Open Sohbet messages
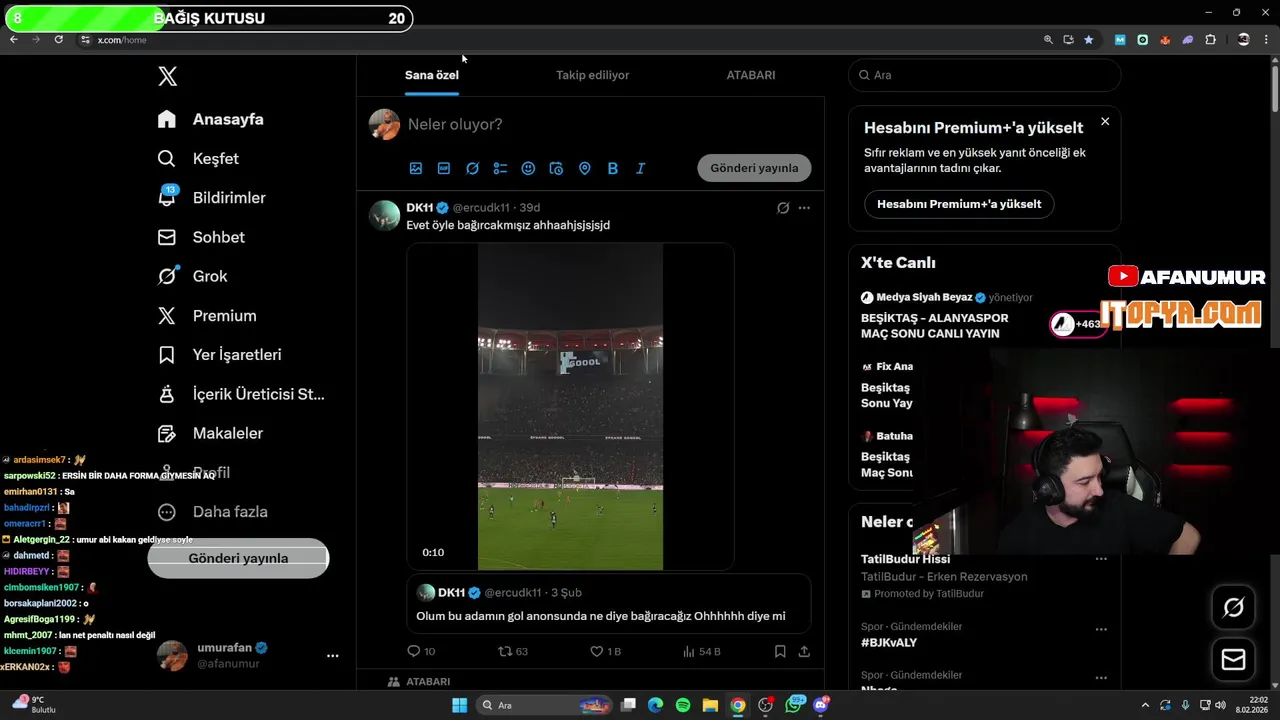Screen dimensions: 1280x720 point(201,237)
